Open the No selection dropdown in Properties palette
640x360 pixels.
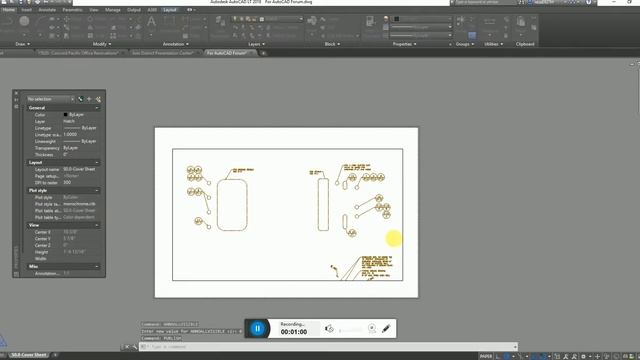50,99
